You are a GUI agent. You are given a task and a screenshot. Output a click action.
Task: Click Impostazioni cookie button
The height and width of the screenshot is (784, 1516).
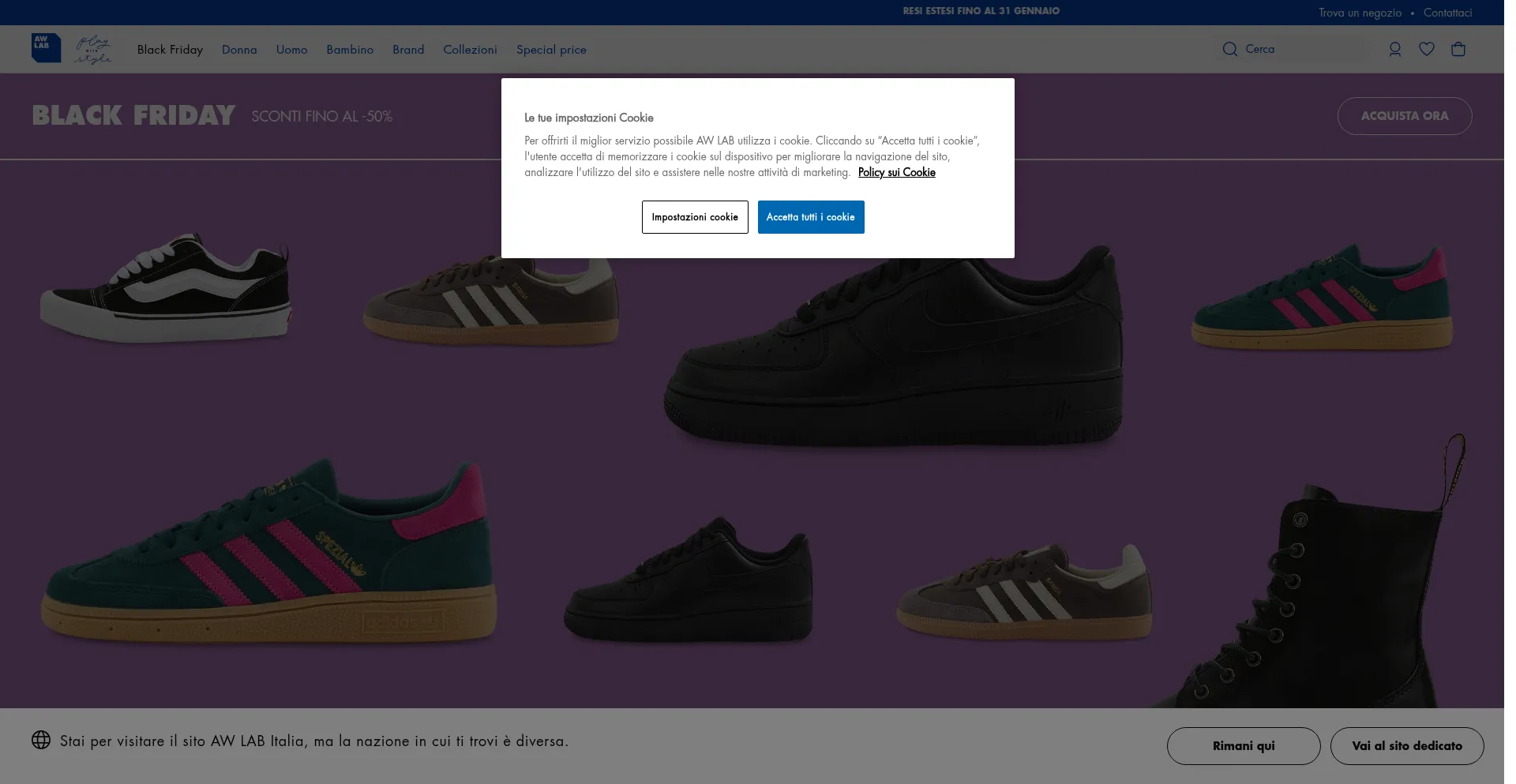pyautogui.click(x=694, y=217)
